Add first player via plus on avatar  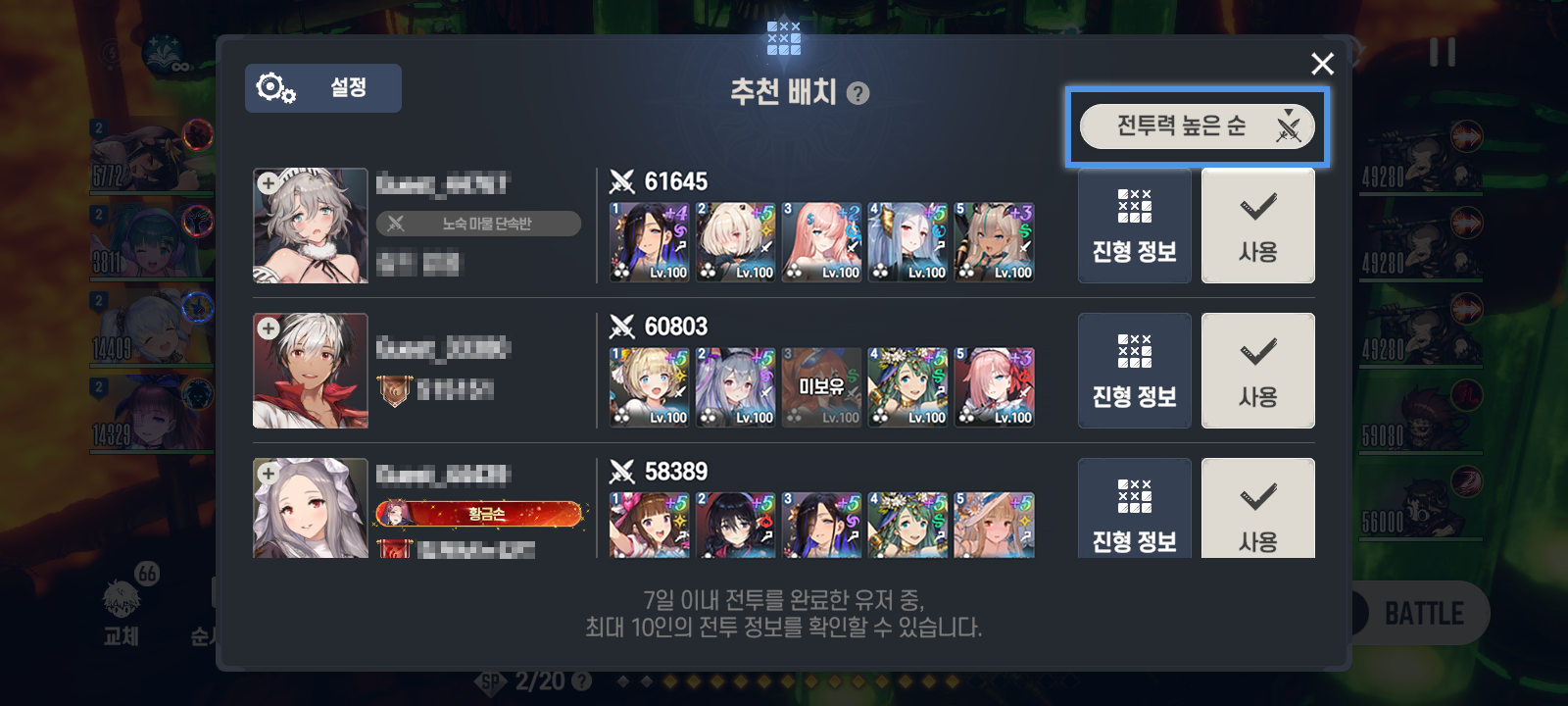point(268,183)
